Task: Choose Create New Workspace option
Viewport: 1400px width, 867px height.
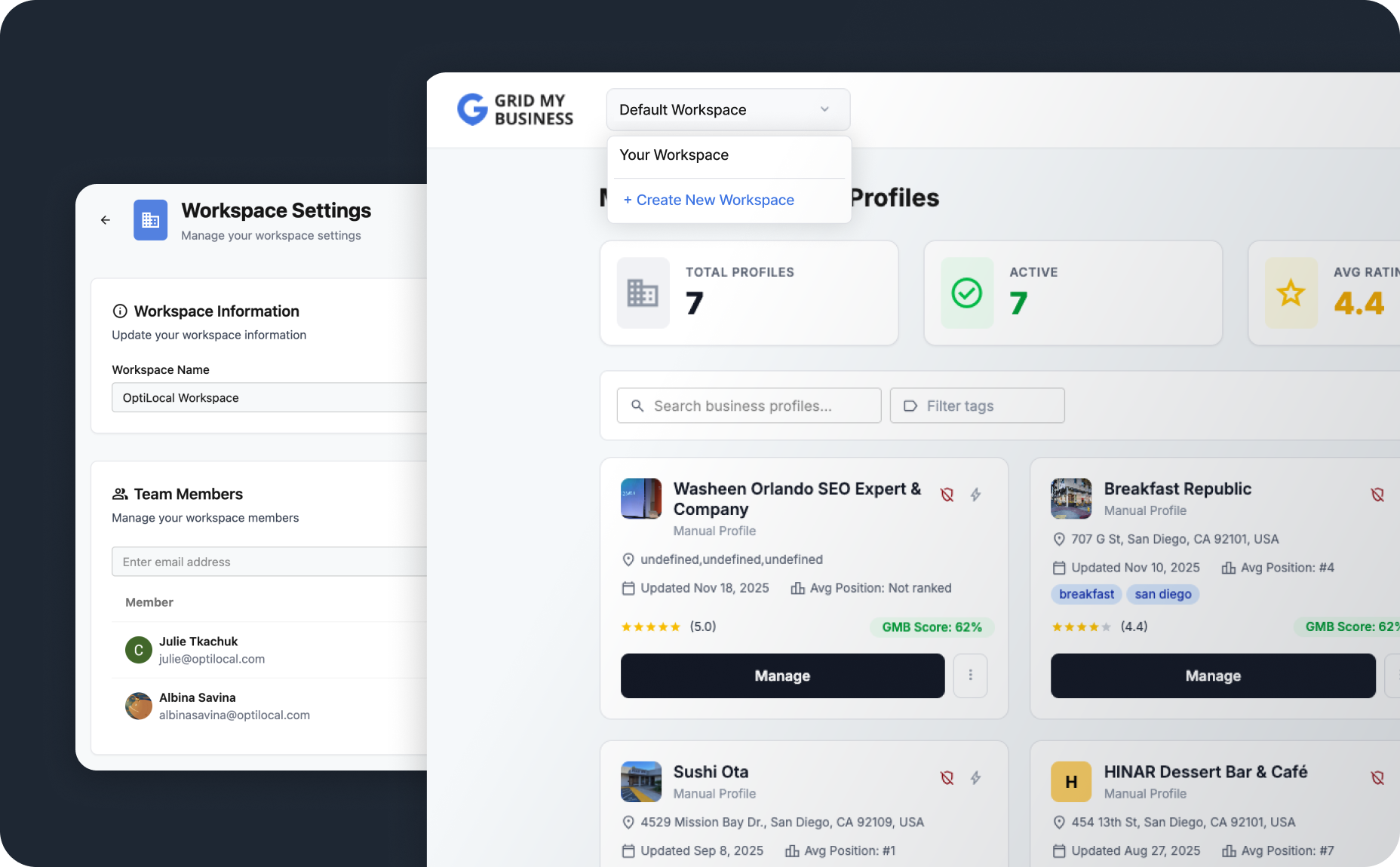Action: click(708, 200)
